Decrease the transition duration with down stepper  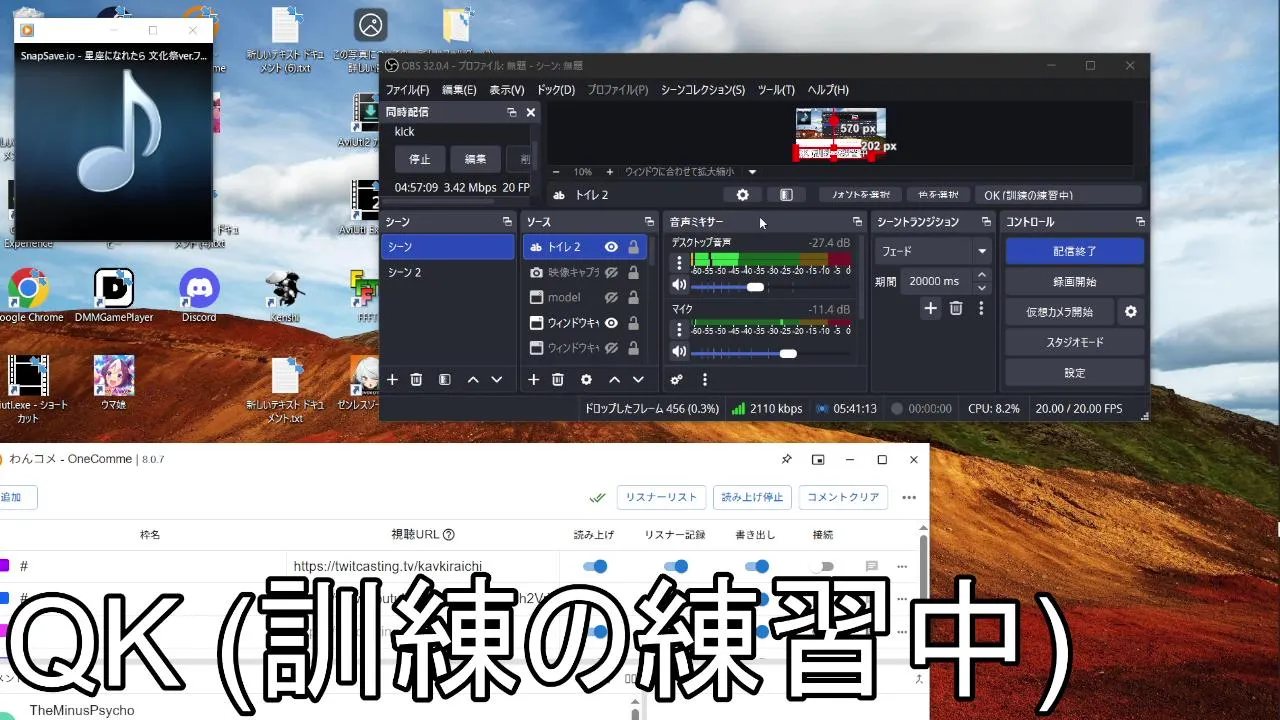click(982, 288)
